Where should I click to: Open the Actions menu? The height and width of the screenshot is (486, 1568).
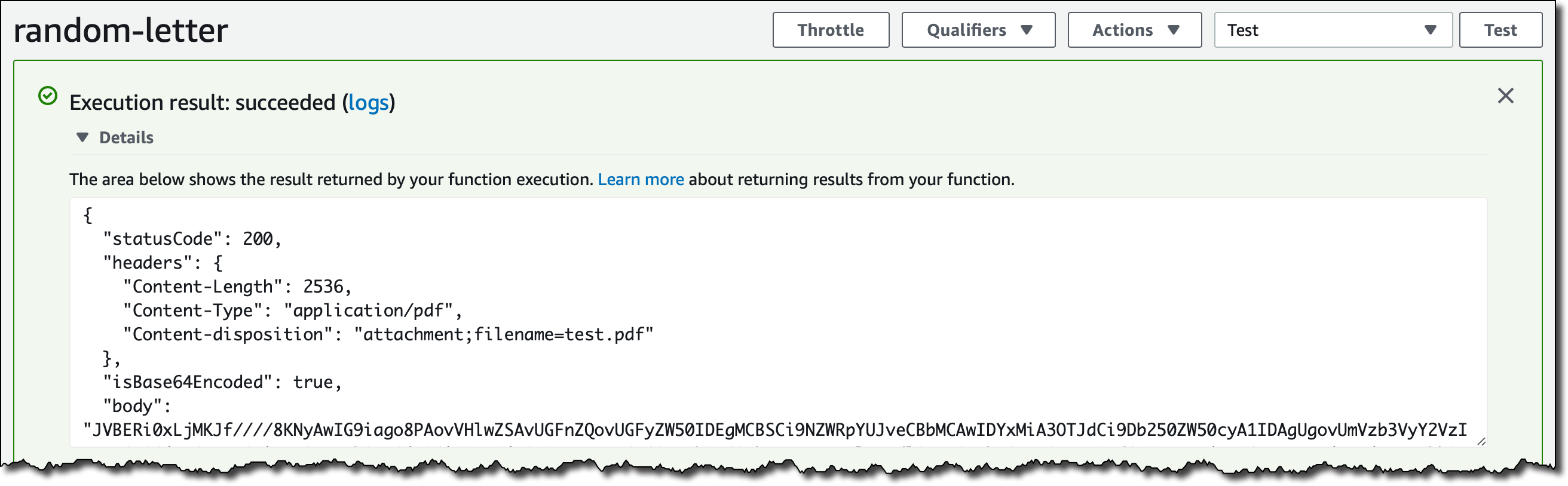(1134, 29)
